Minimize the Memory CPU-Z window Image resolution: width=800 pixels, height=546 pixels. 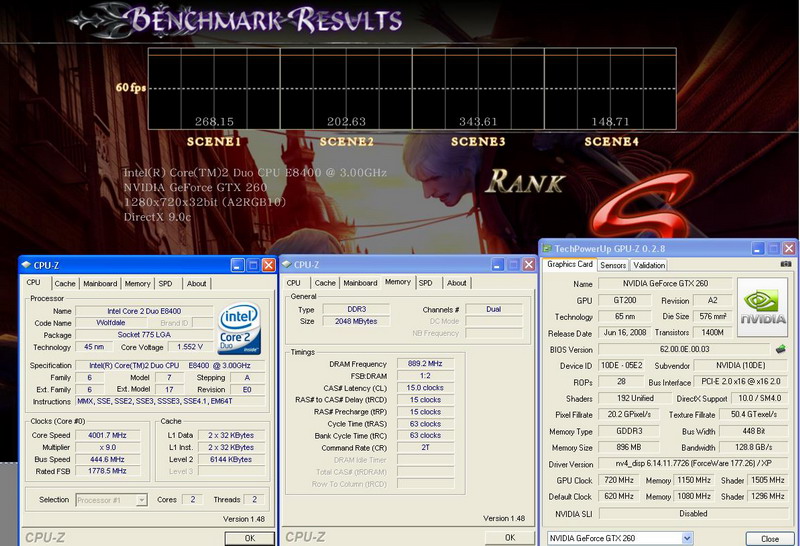coord(497,264)
